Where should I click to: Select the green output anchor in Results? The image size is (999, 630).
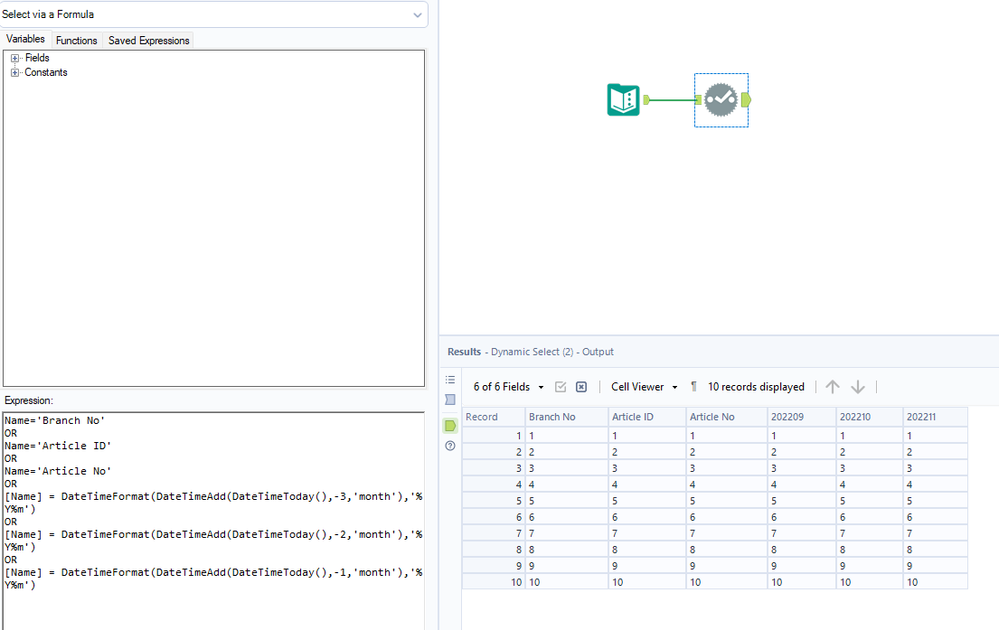[x=450, y=426]
